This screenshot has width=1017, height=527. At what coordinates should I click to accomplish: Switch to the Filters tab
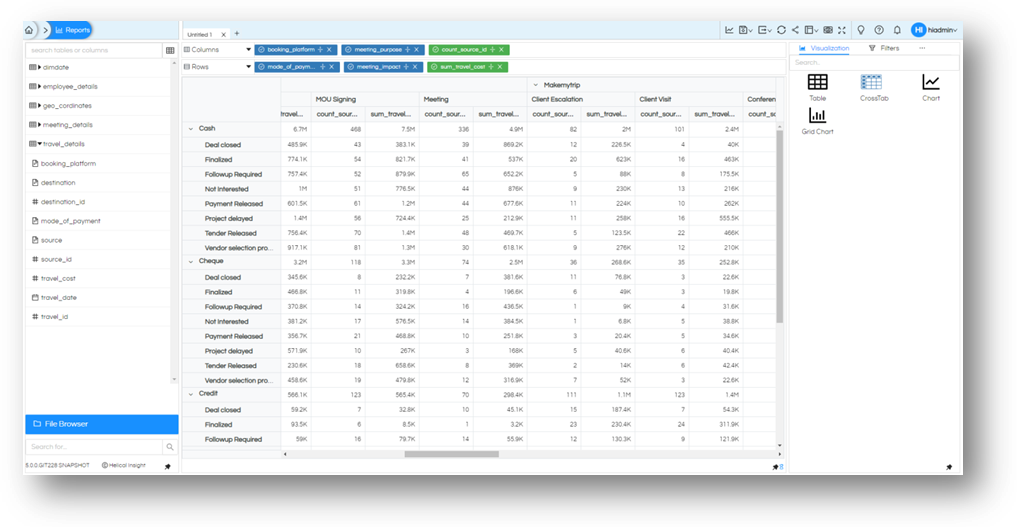coord(884,48)
